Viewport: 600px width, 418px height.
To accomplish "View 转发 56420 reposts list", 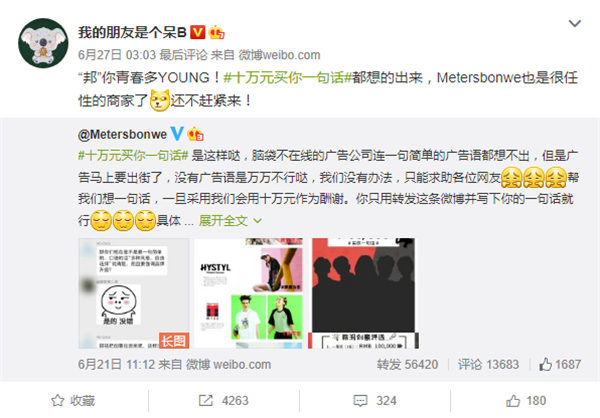I will point(407,364).
